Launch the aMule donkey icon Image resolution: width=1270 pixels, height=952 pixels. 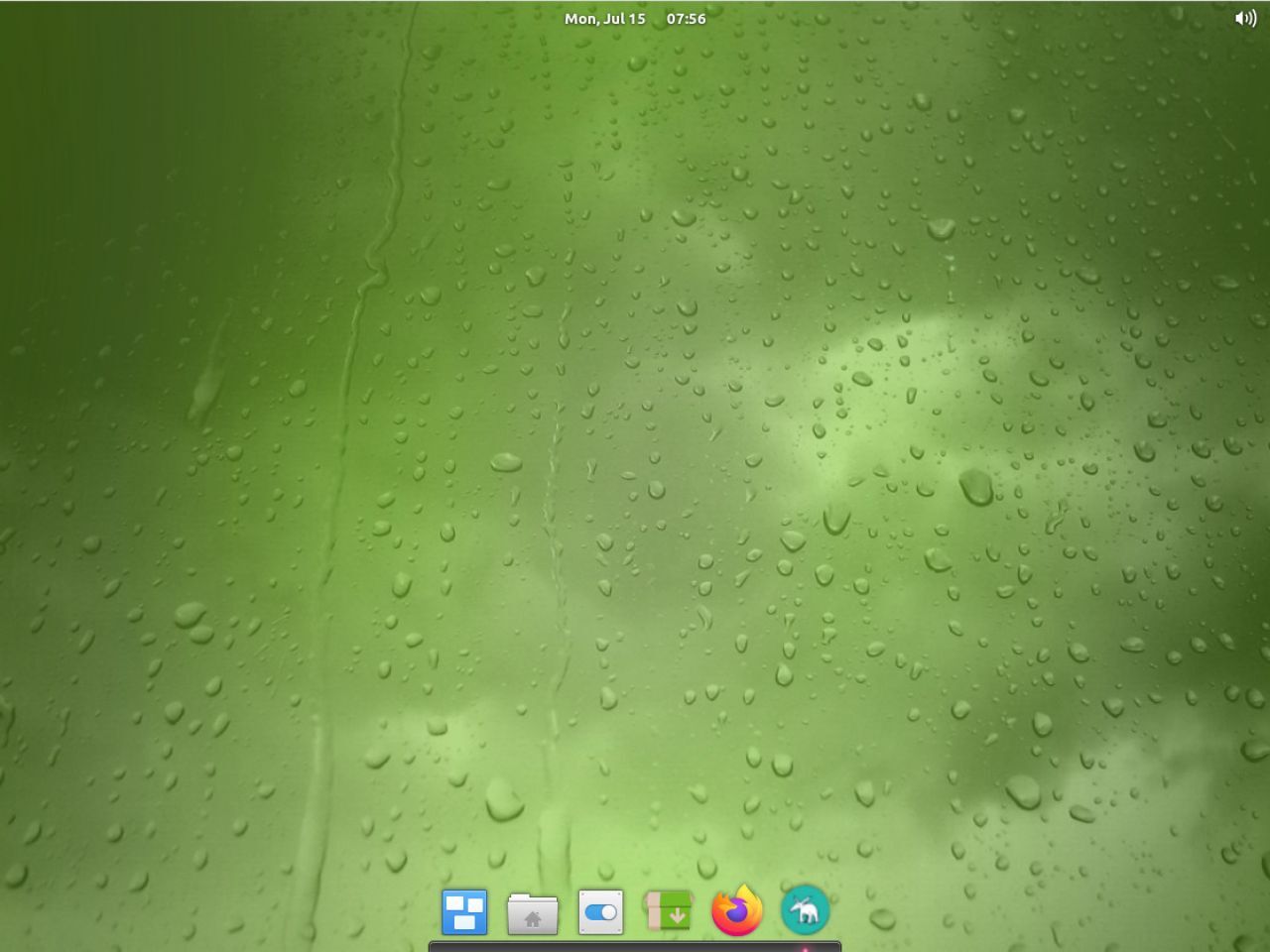coord(805,910)
